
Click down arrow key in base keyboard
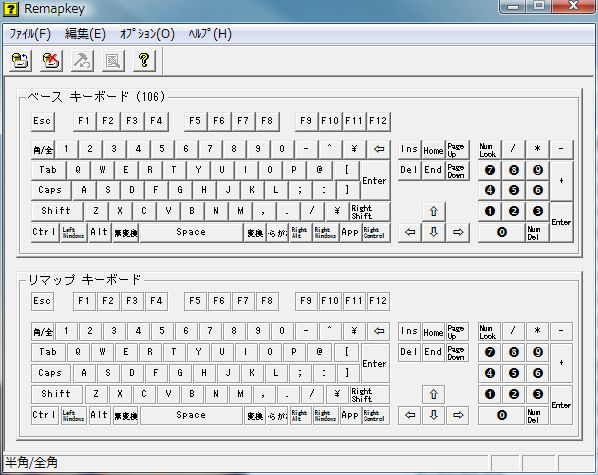point(433,232)
